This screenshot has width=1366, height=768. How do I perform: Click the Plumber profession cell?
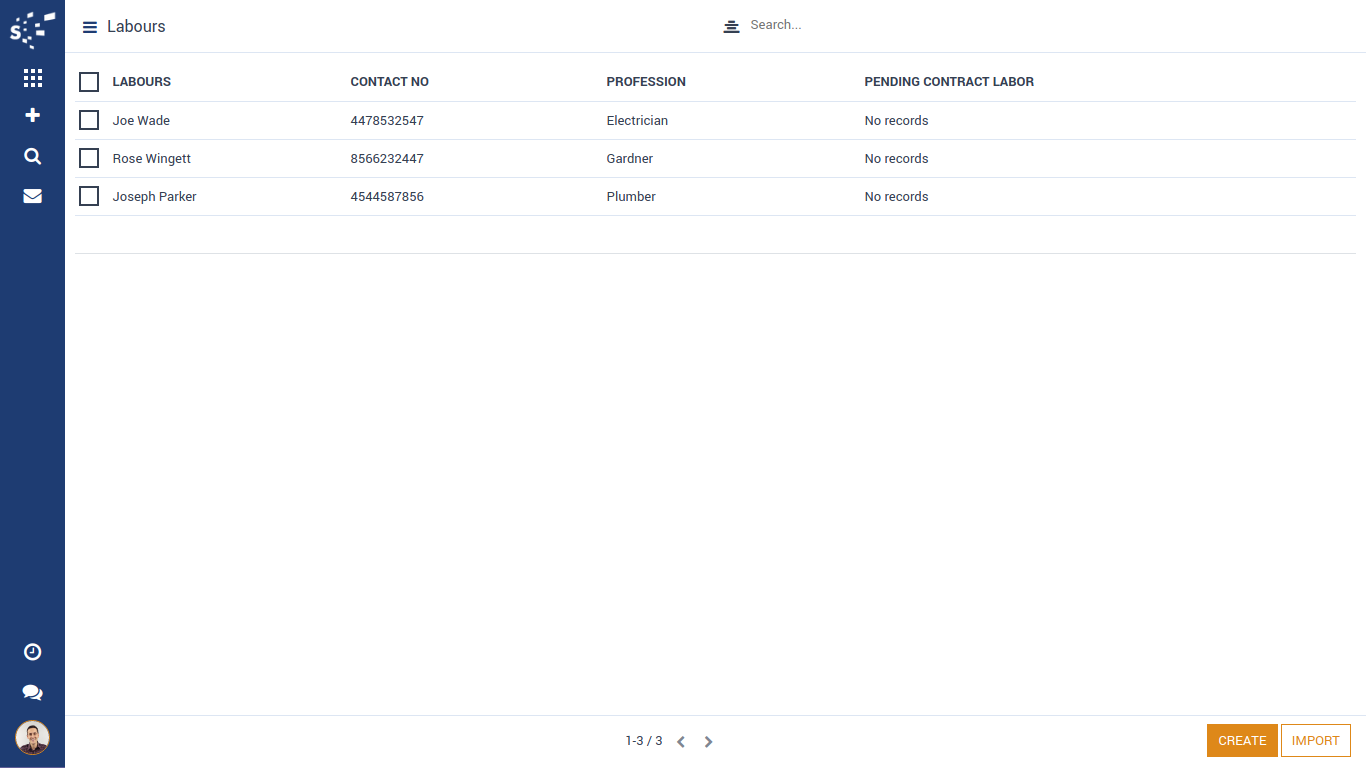[x=631, y=197]
